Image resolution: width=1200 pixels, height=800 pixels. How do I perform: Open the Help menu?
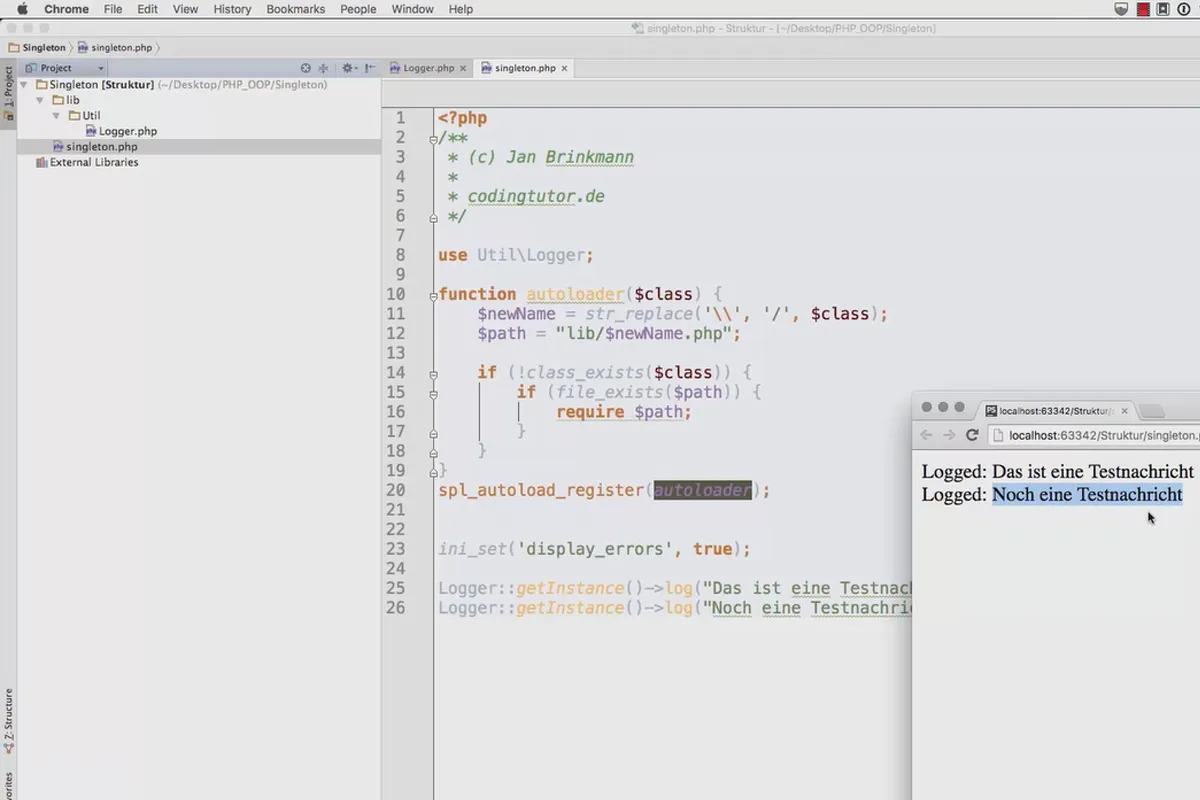(x=460, y=9)
